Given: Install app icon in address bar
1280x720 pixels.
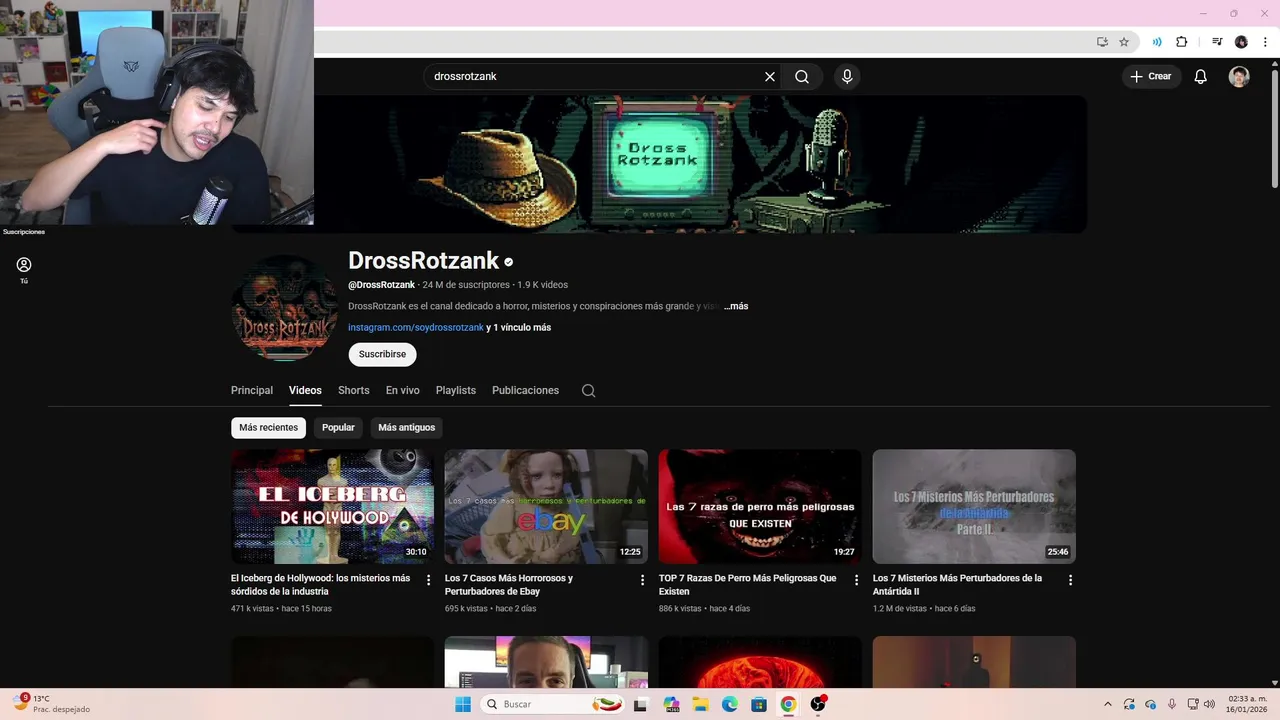Looking at the screenshot, I should pyautogui.click(x=1102, y=42).
